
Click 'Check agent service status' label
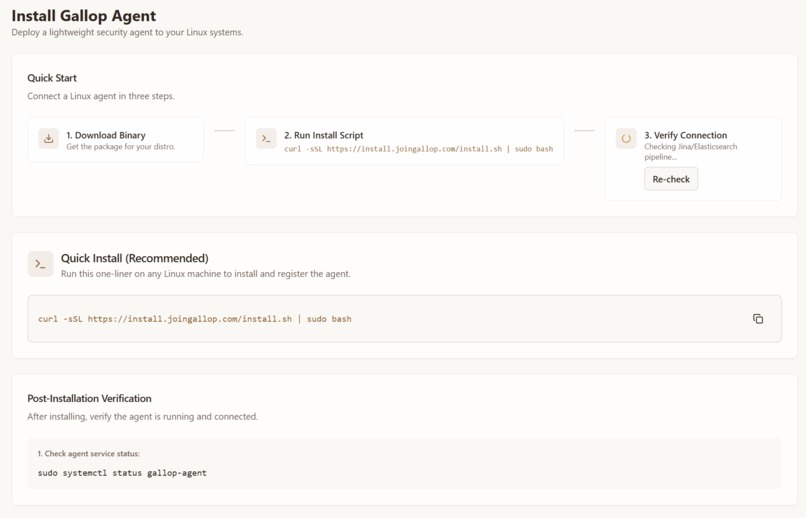tap(88, 454)
